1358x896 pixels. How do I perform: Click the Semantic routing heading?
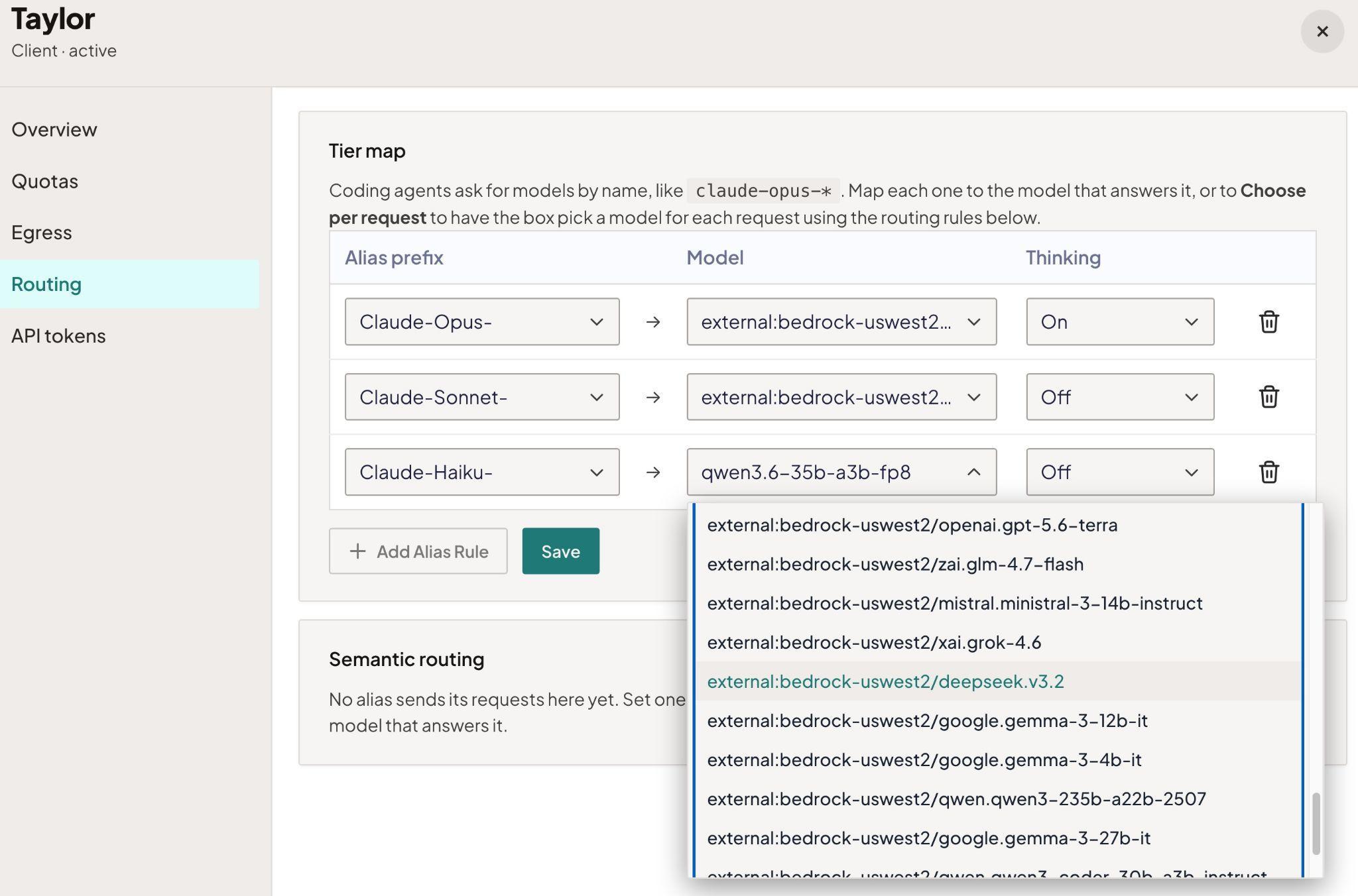point(406,659)
